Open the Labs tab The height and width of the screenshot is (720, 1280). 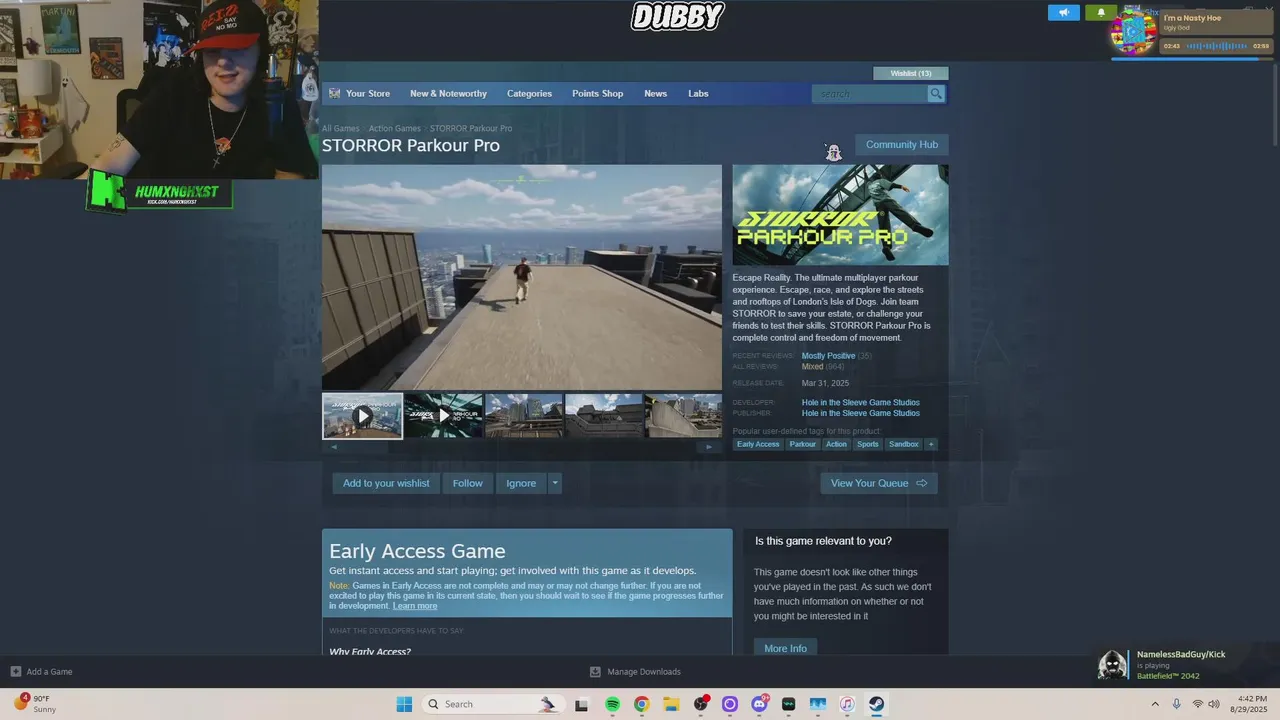point(698,93)
